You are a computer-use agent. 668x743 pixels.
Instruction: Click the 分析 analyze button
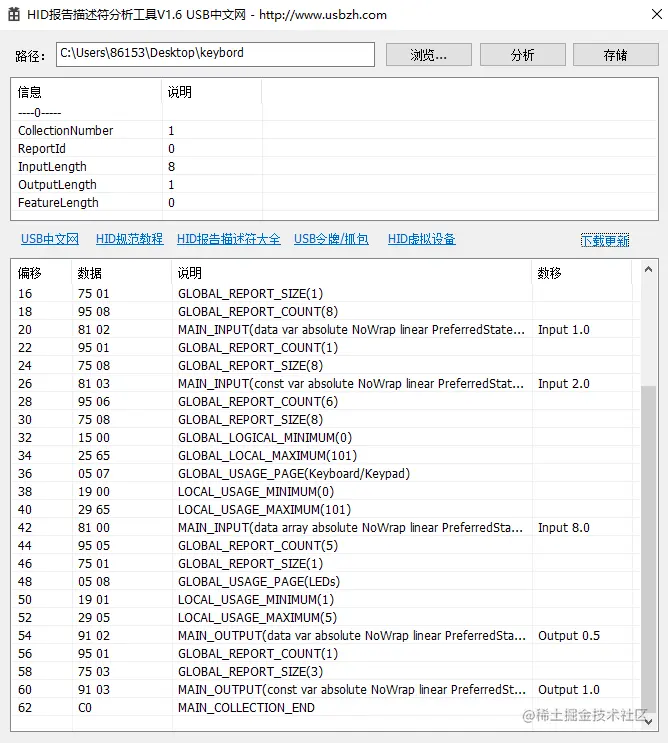[522, 54]
